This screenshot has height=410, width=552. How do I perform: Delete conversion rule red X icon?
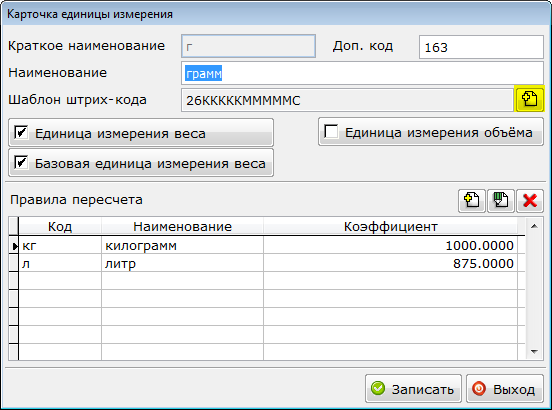(530, 201)
